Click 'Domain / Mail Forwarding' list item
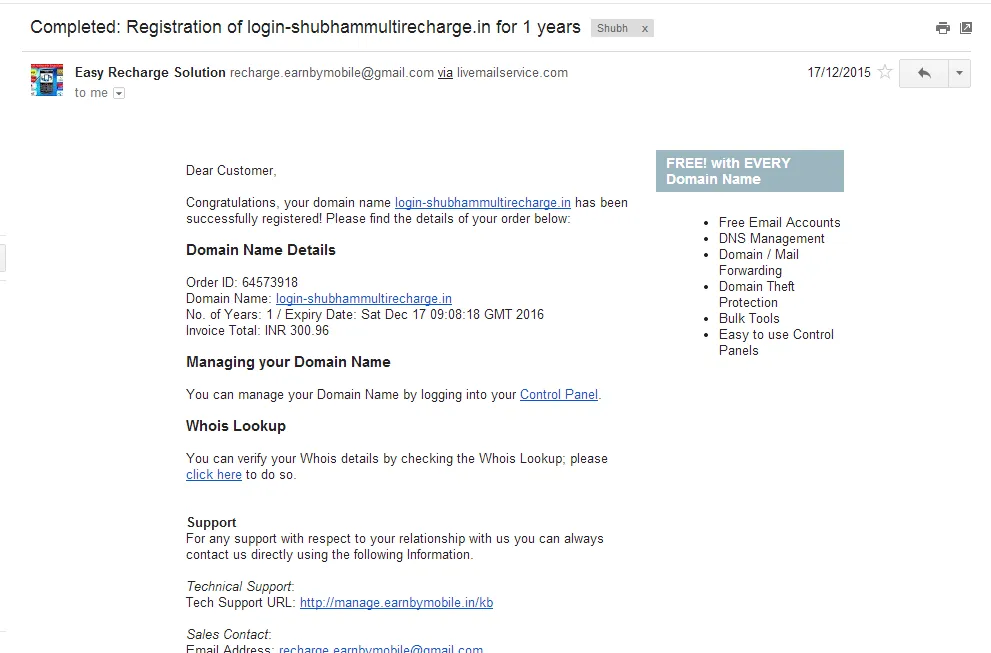Viewport: 991px width, 653px height. [x=758, y=262]
